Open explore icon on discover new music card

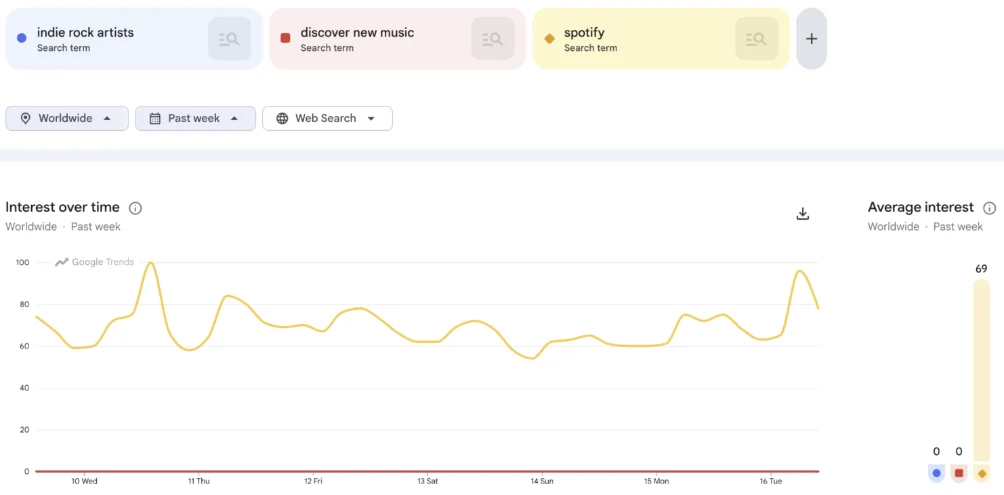pos(492,39)
